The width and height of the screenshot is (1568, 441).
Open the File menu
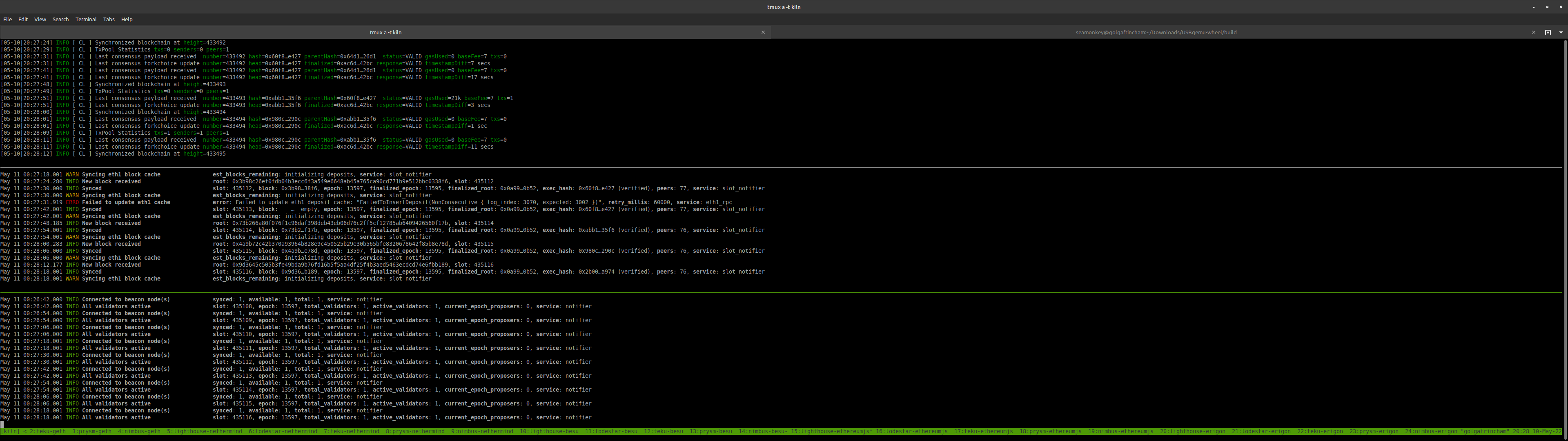tap(7, 20)
